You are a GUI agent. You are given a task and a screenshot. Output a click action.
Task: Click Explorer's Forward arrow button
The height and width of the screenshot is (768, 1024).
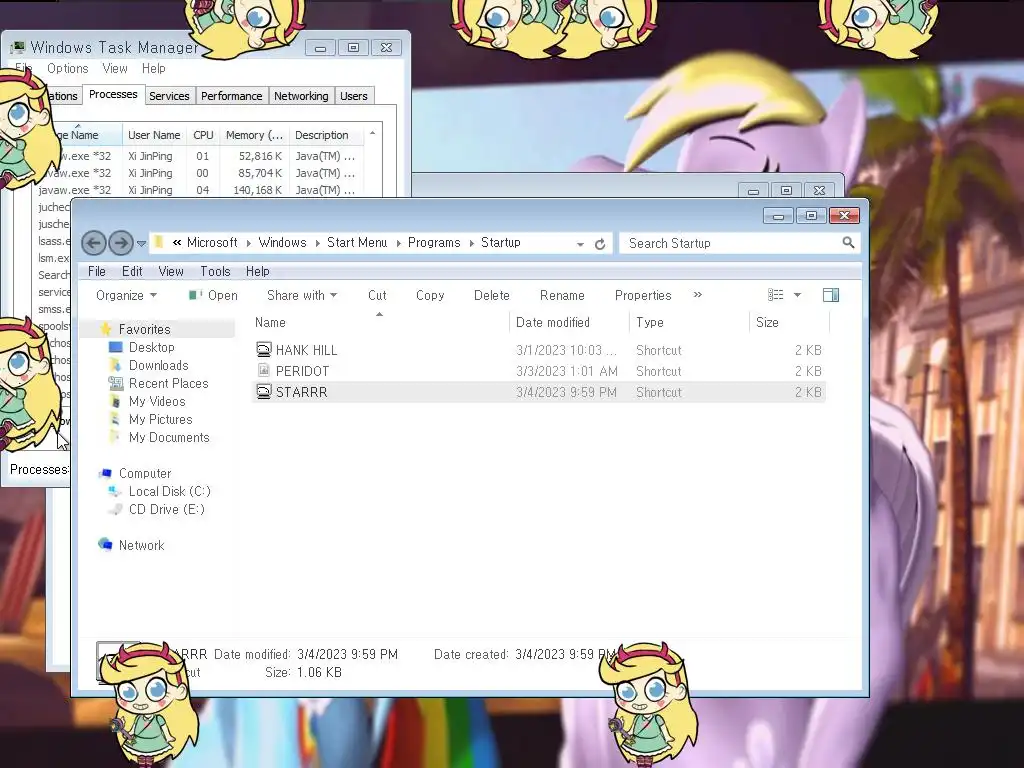point(121,243)
